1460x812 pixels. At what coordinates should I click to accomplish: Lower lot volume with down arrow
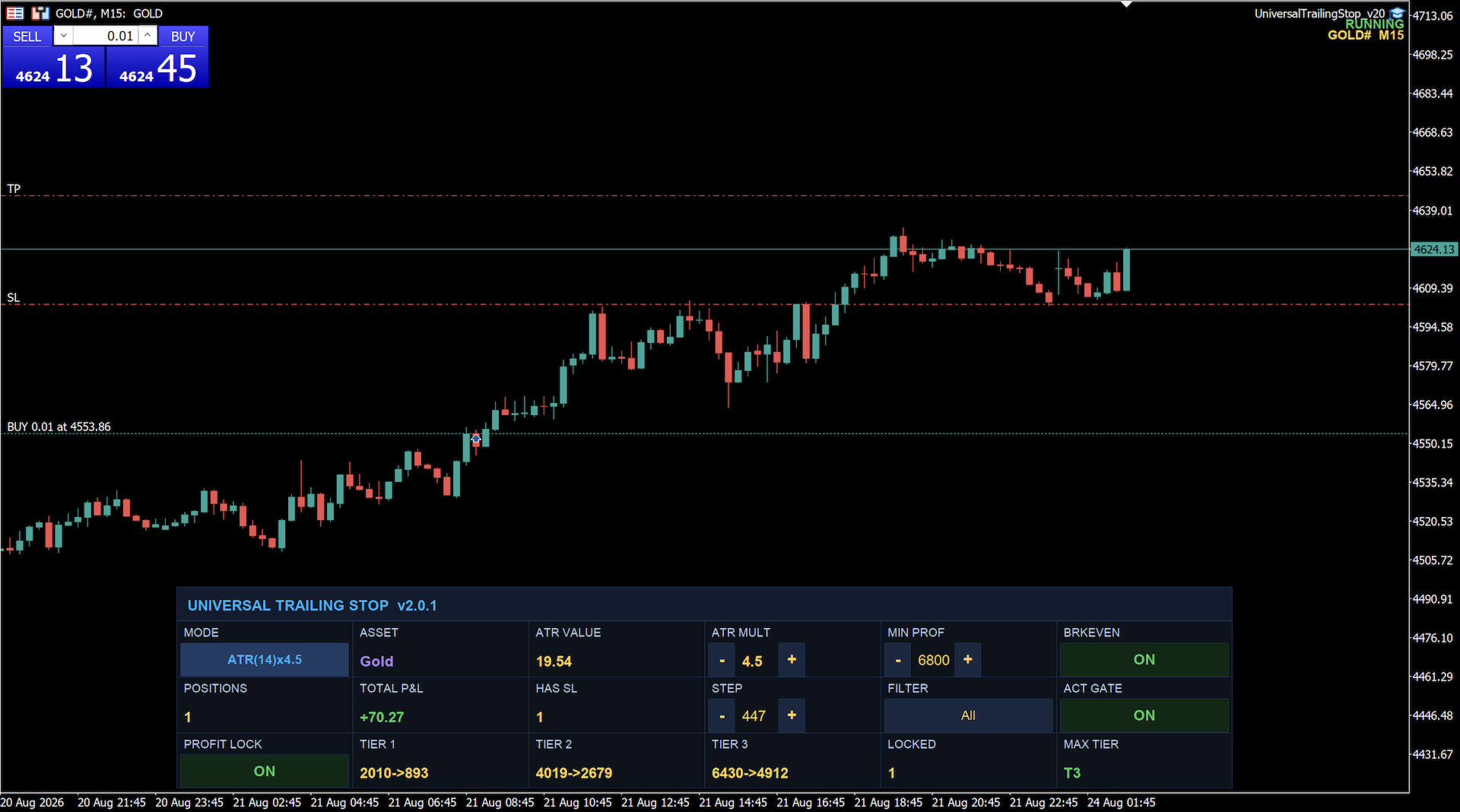[x=64, y=36]
